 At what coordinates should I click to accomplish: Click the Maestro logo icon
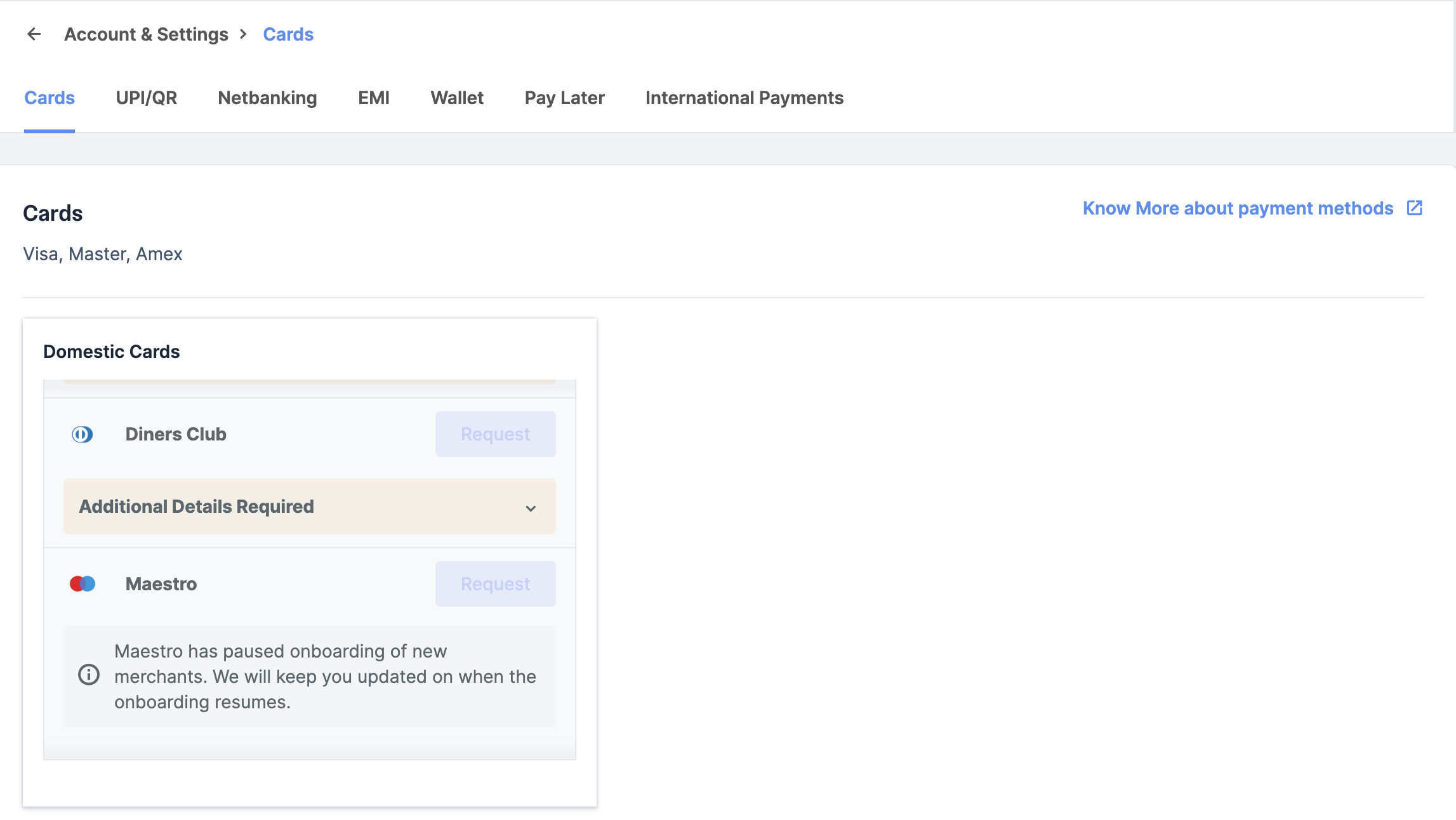83,584
